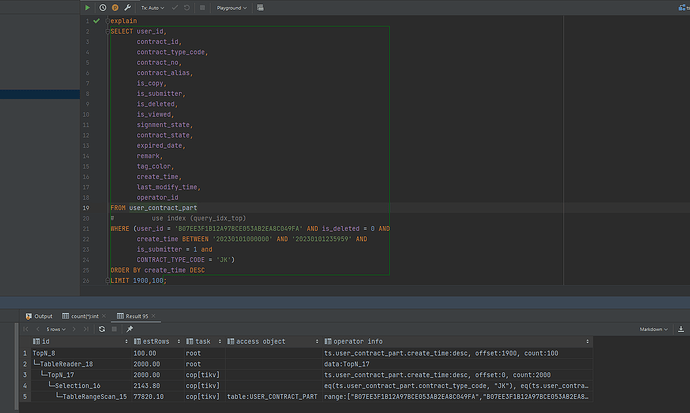Select the TopN_8 cell
Screen dimensions: 690x413
click(81, 353)
